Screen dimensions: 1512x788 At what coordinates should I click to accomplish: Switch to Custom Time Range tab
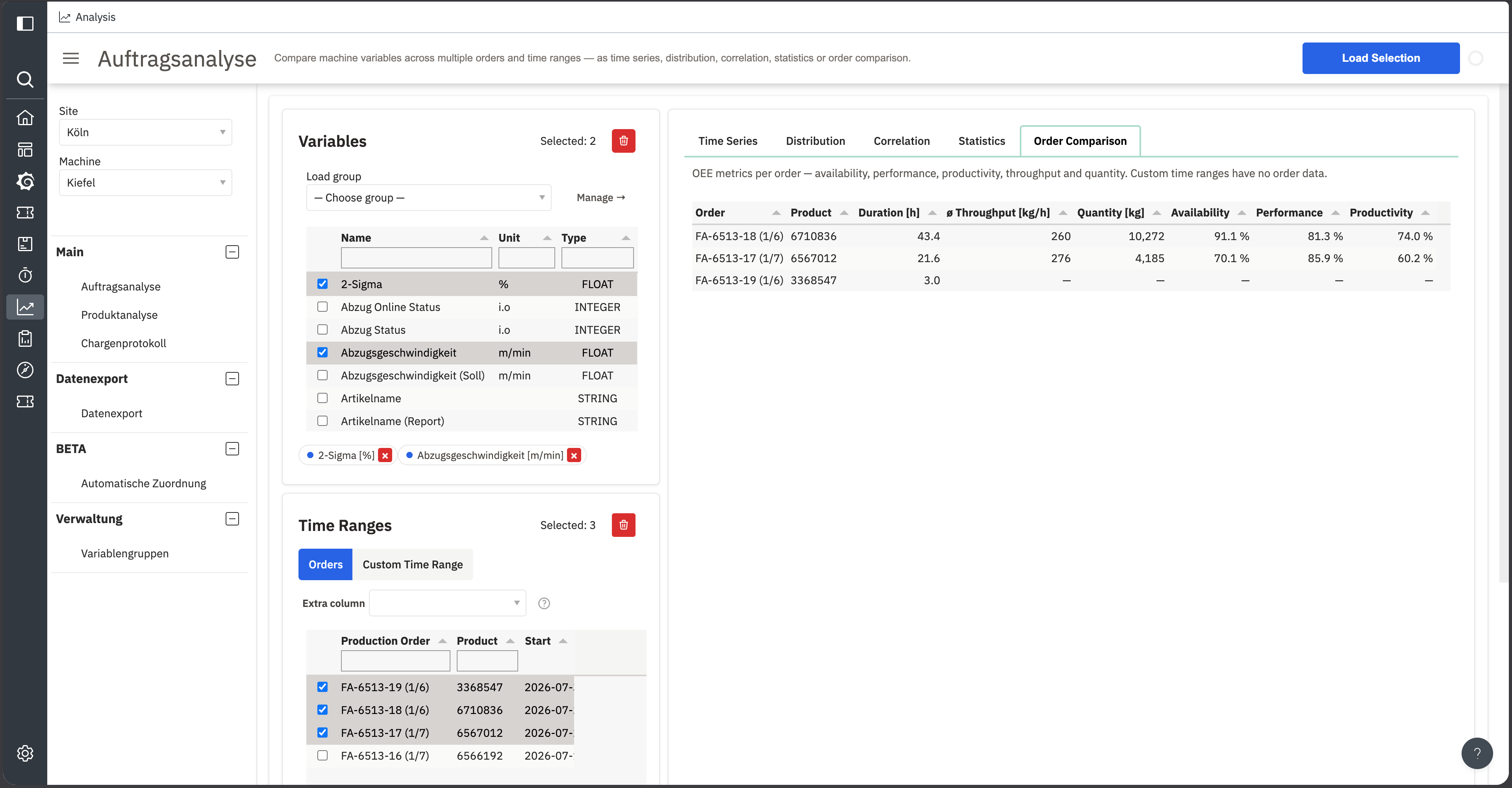coord(413,564)
